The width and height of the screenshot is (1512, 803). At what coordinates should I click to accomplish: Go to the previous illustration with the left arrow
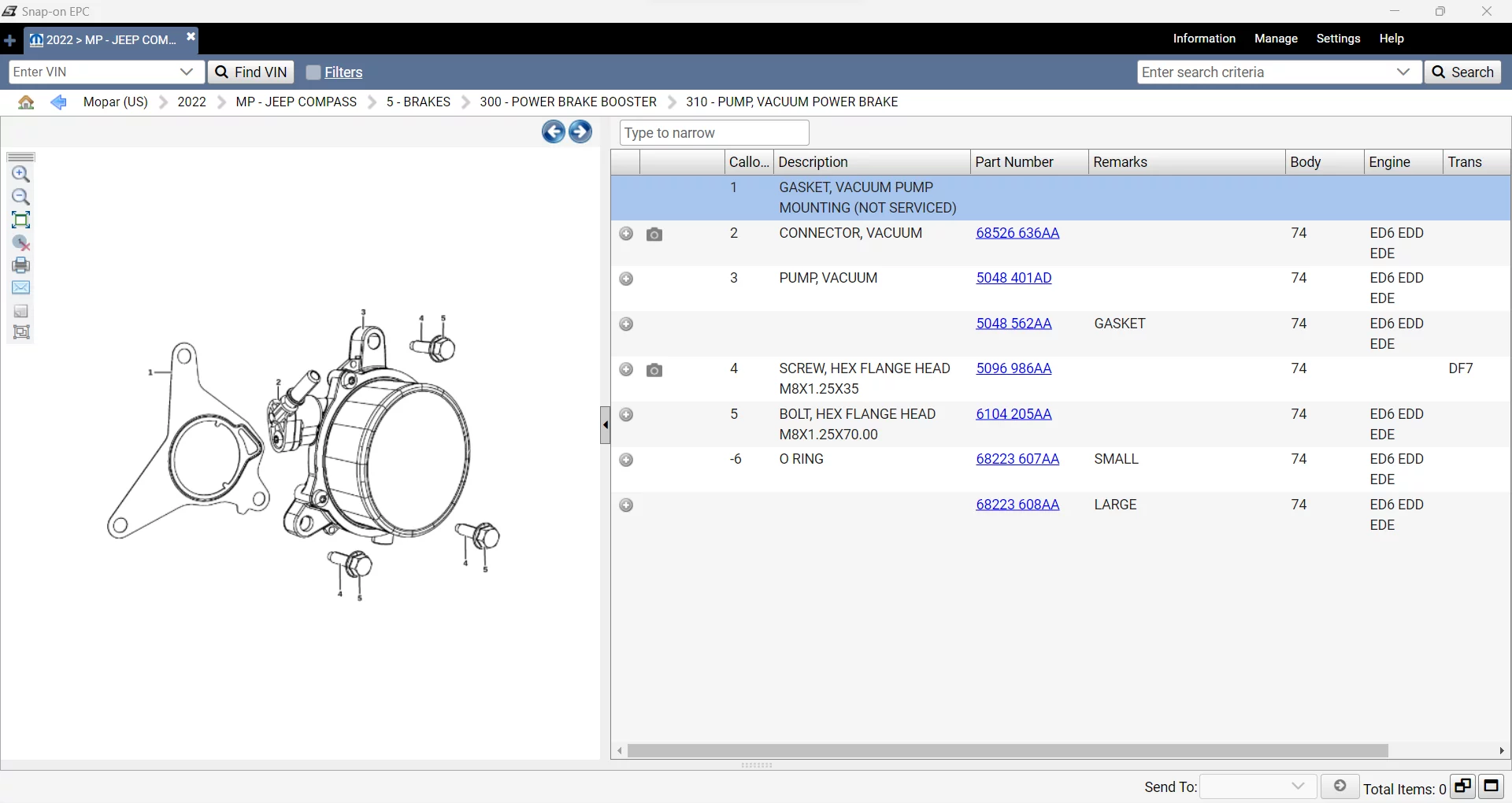[553, 131]
